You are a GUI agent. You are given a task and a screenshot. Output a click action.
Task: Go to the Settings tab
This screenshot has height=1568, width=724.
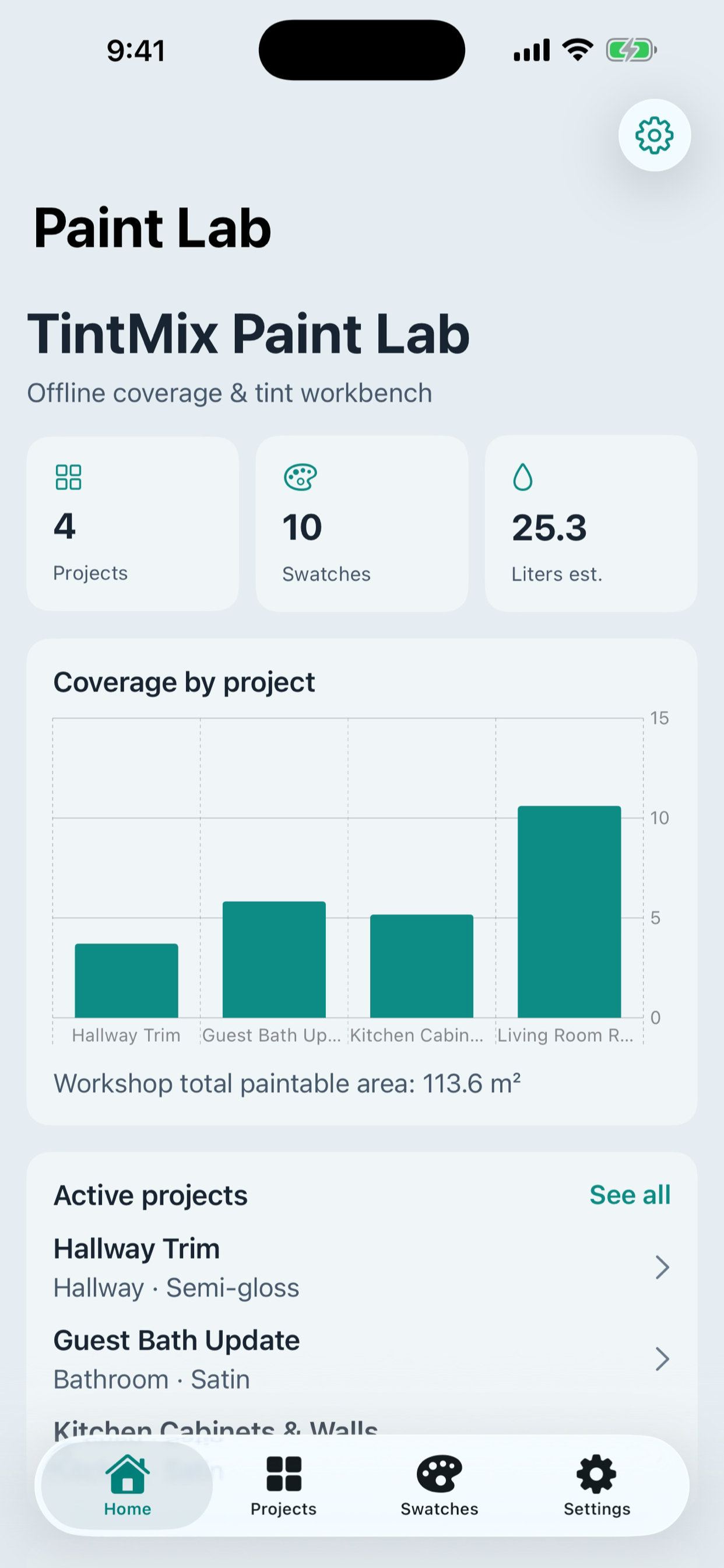click(x=597, y=1486)
